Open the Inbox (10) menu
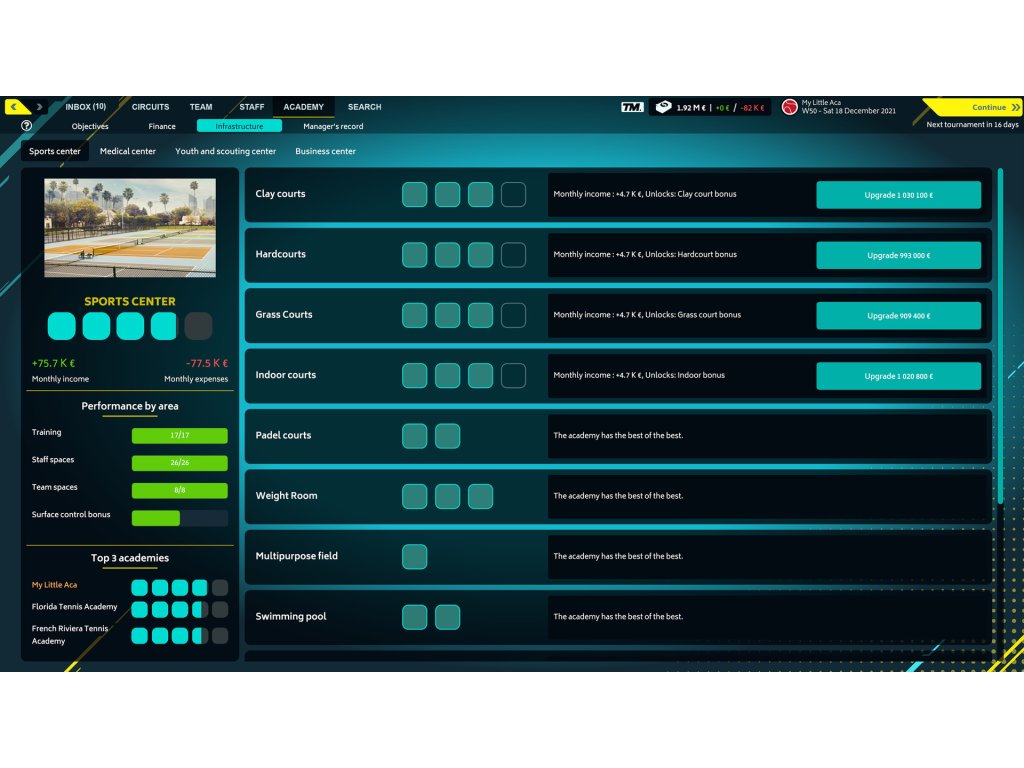1024x768 pixels. pyautogui.click(x=86, y=106)
